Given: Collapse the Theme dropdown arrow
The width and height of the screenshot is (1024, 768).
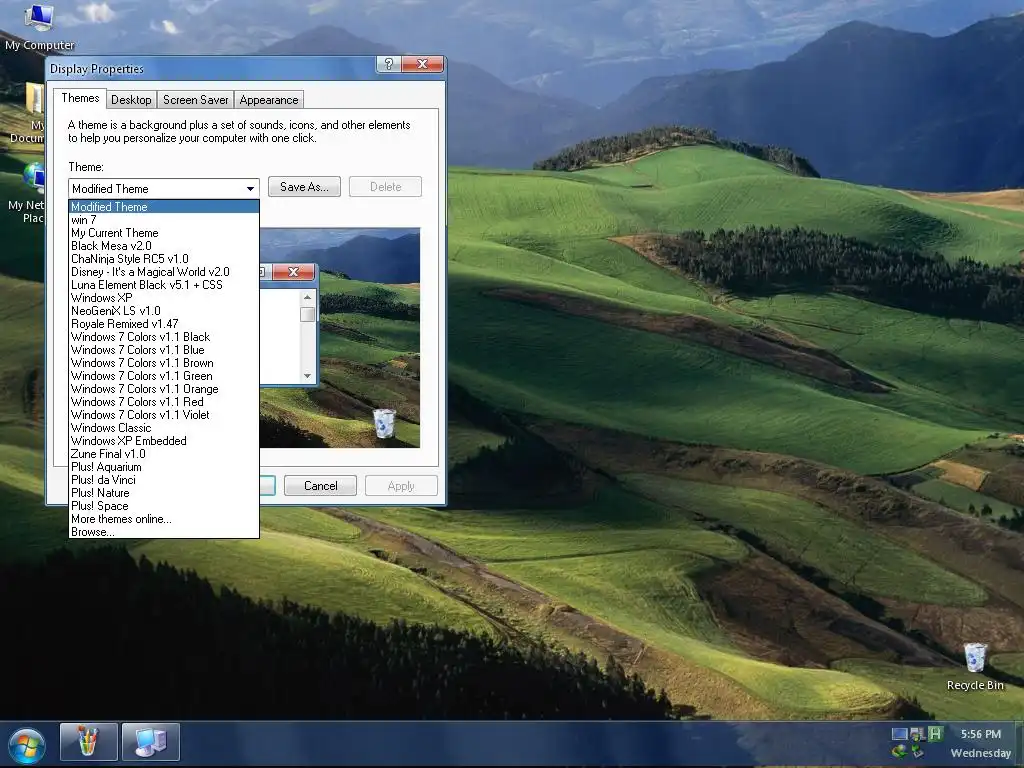Looking at the screenshot, I should tap(250, 189).
